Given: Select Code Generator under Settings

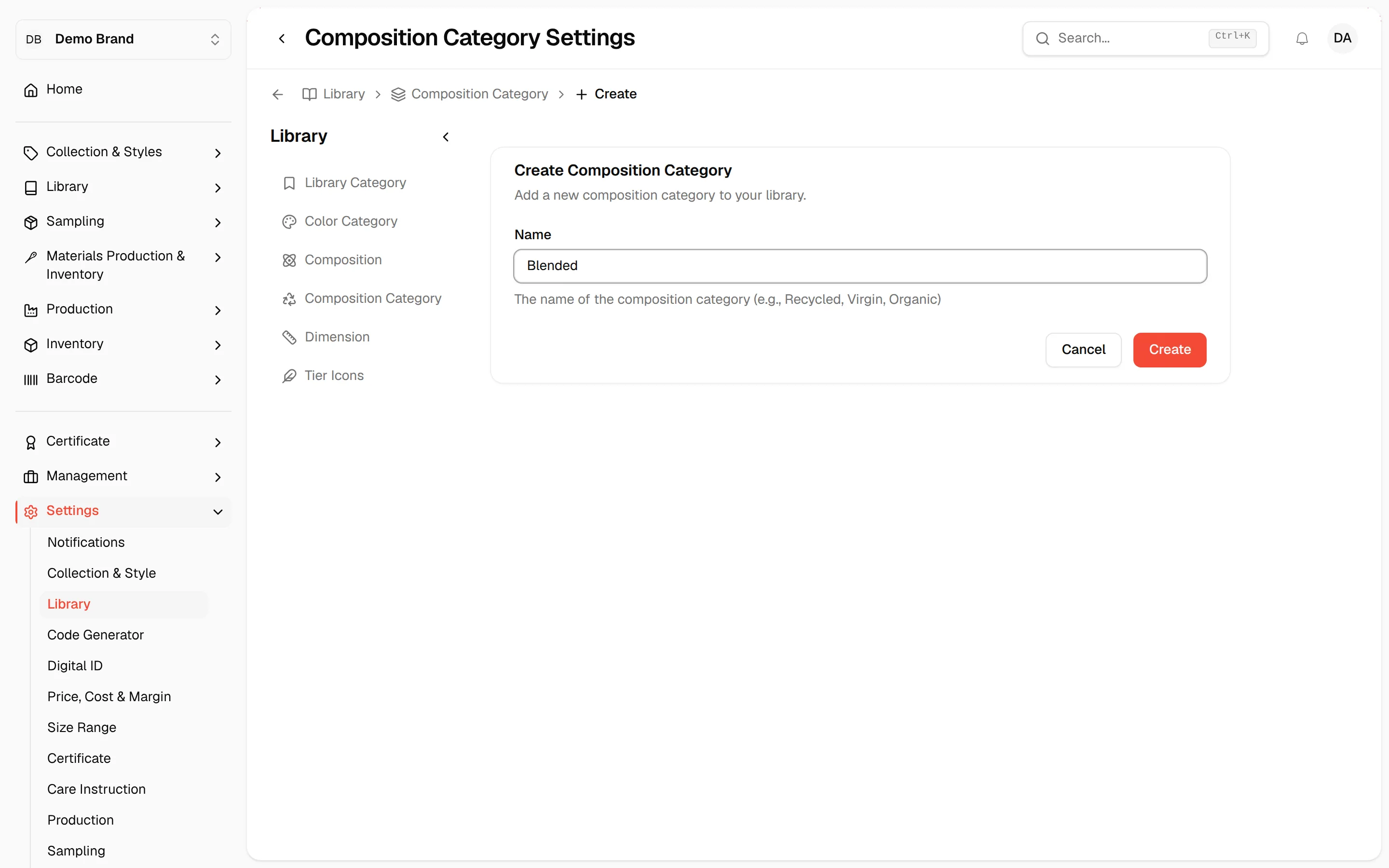Looking at the screenshot, I should [x=95, y=635].
